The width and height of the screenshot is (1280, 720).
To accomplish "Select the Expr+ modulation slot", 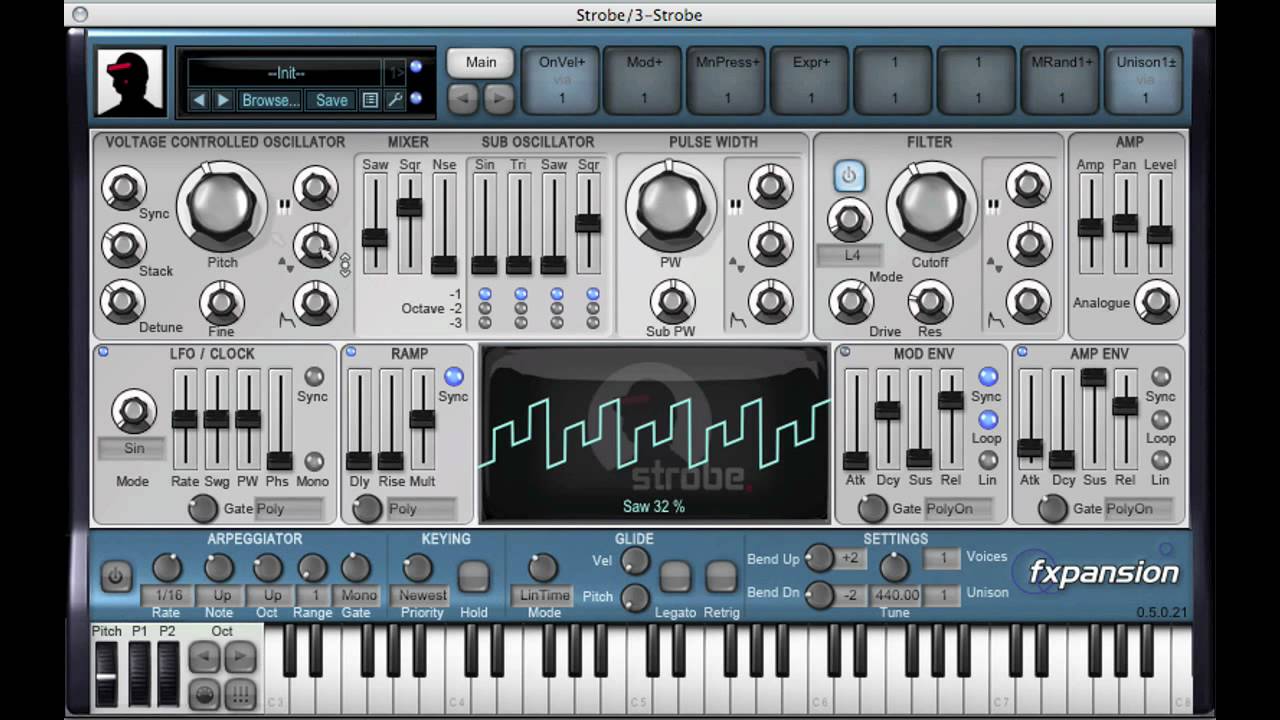I will (811, 80).
